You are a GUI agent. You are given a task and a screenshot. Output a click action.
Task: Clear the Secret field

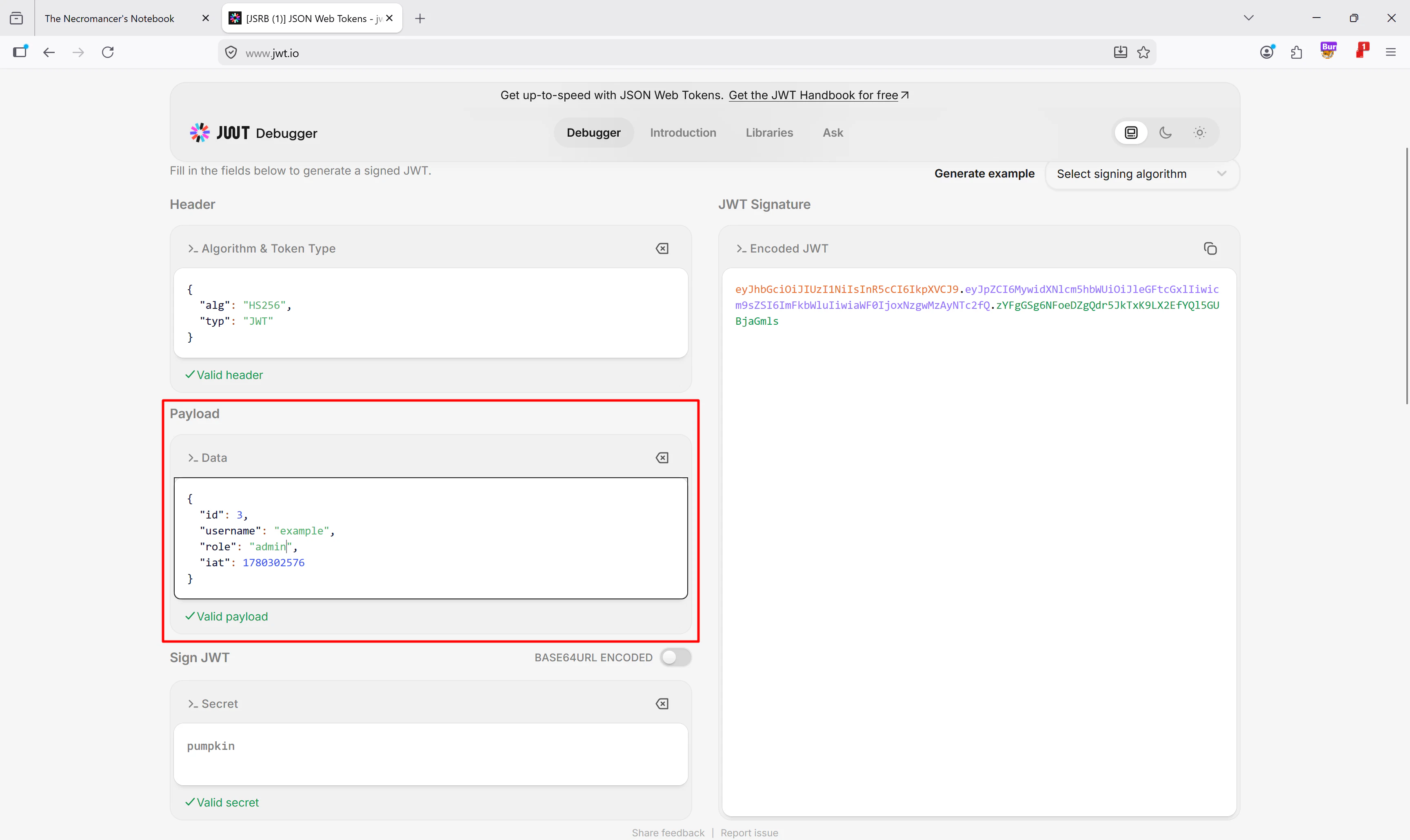coord(662,704)
